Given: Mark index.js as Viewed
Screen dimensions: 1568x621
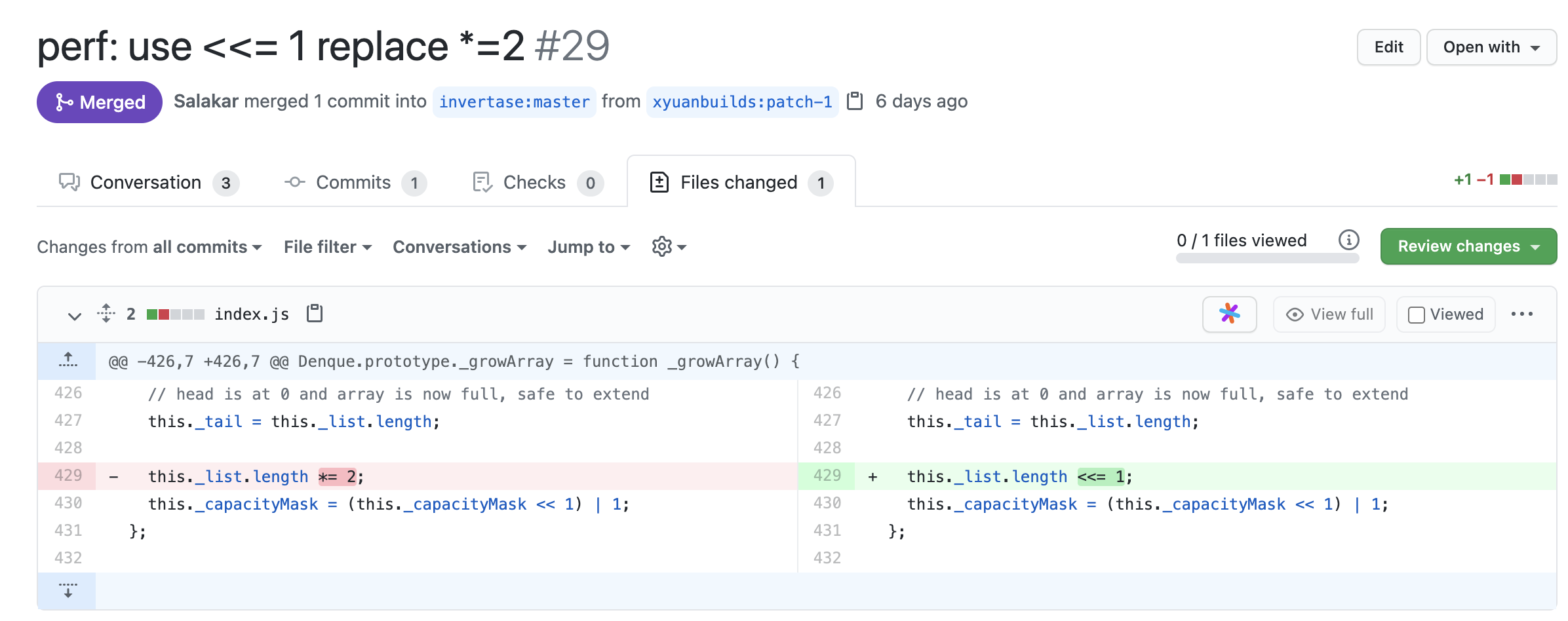Looking at the screenshot, I should click(x=1445, y=314).
